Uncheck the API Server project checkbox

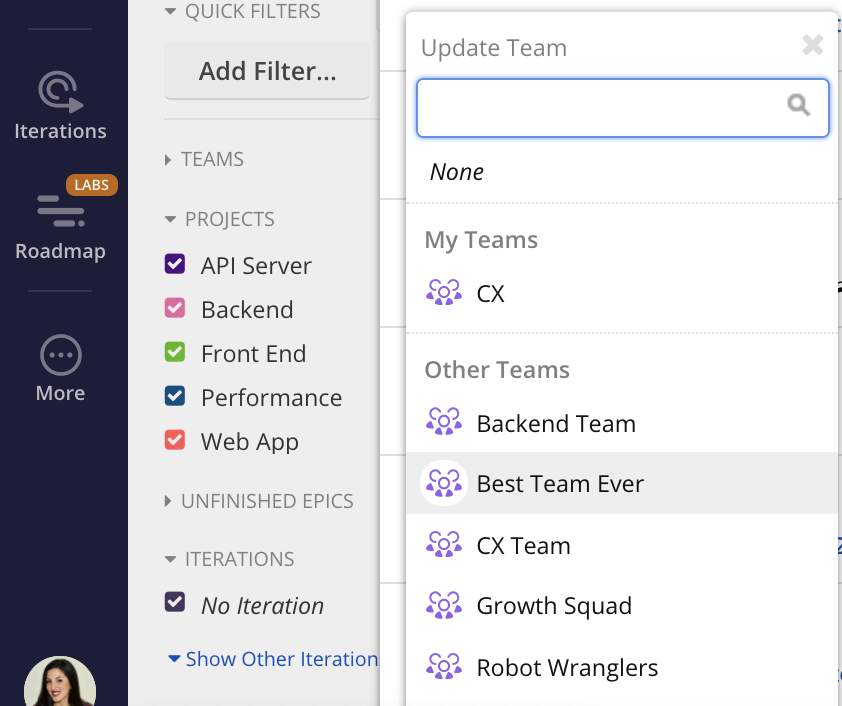pyautogui.click(x=175, y=264)
